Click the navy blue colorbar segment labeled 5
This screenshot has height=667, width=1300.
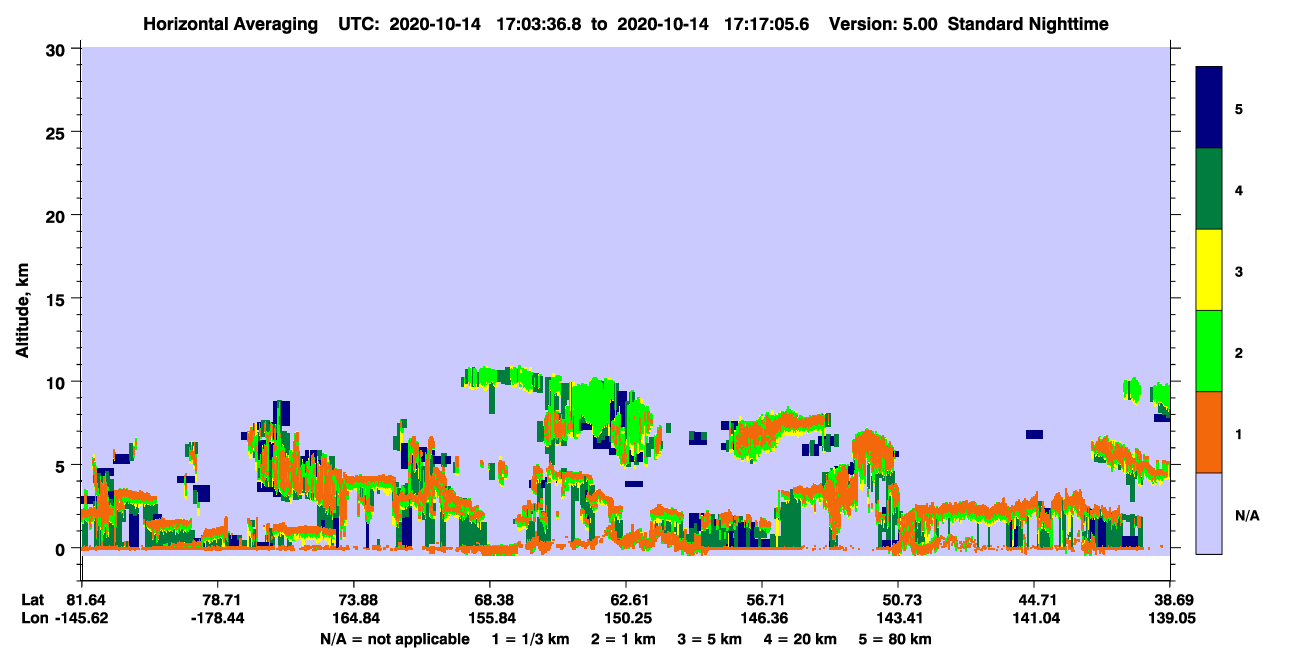1209,108
